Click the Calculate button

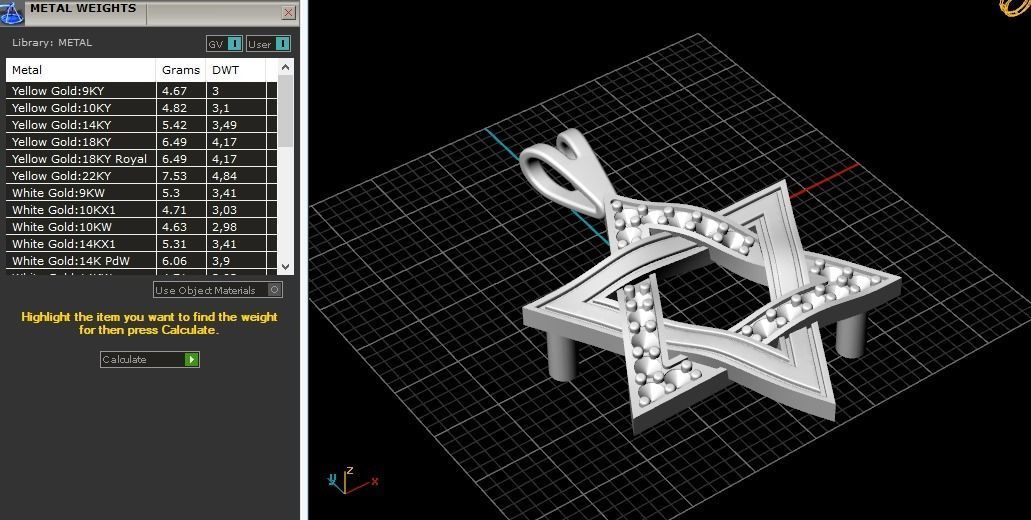click(x=150, y=360)
